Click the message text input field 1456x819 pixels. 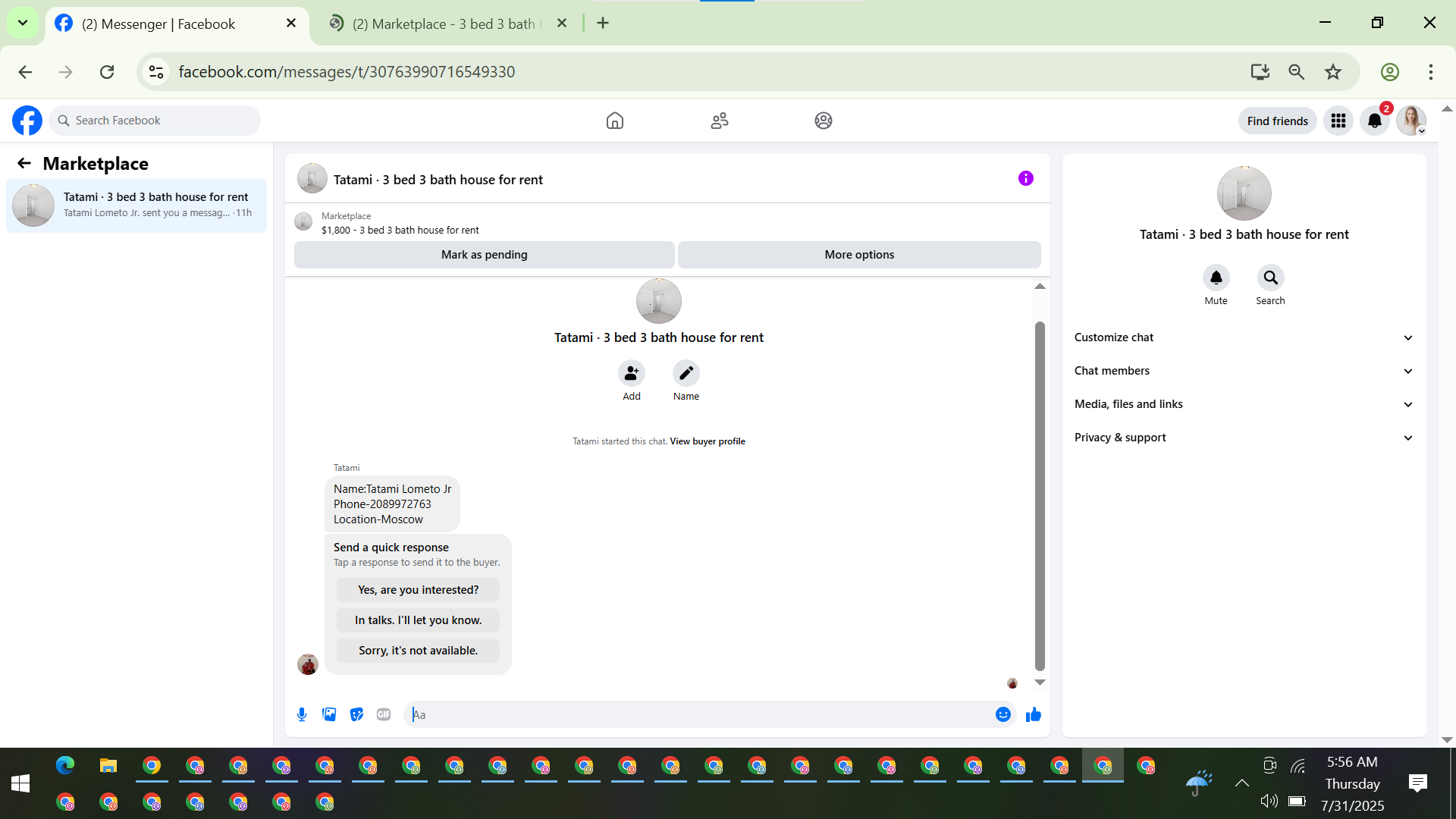click(x=698, y=714)
